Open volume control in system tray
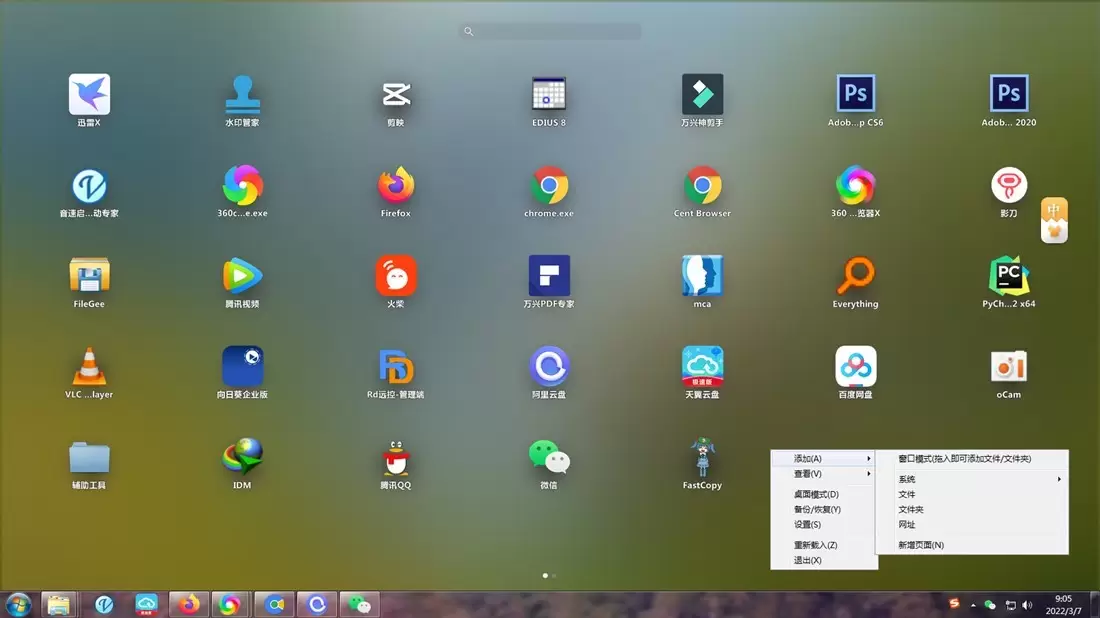Image resolution: width=1100 pixels, height=618 pixels. coord(1028,605)
